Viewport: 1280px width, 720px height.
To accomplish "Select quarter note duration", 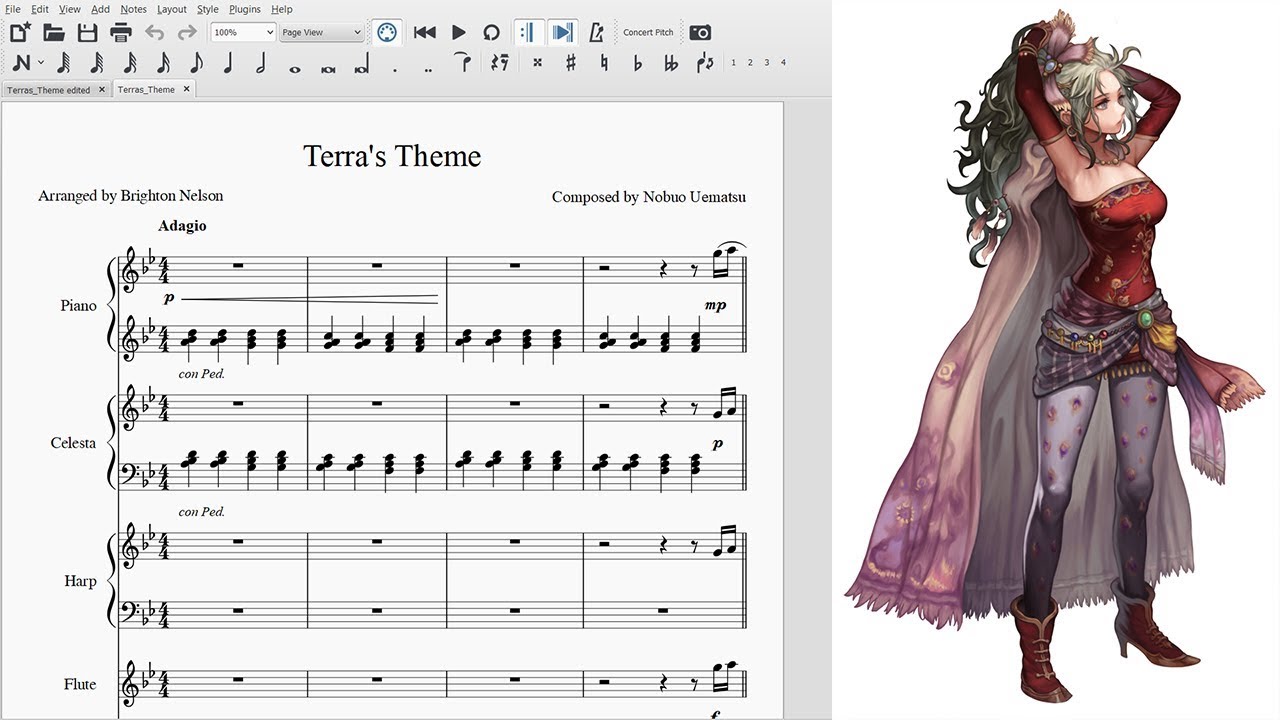I will [x=229, y=63].
